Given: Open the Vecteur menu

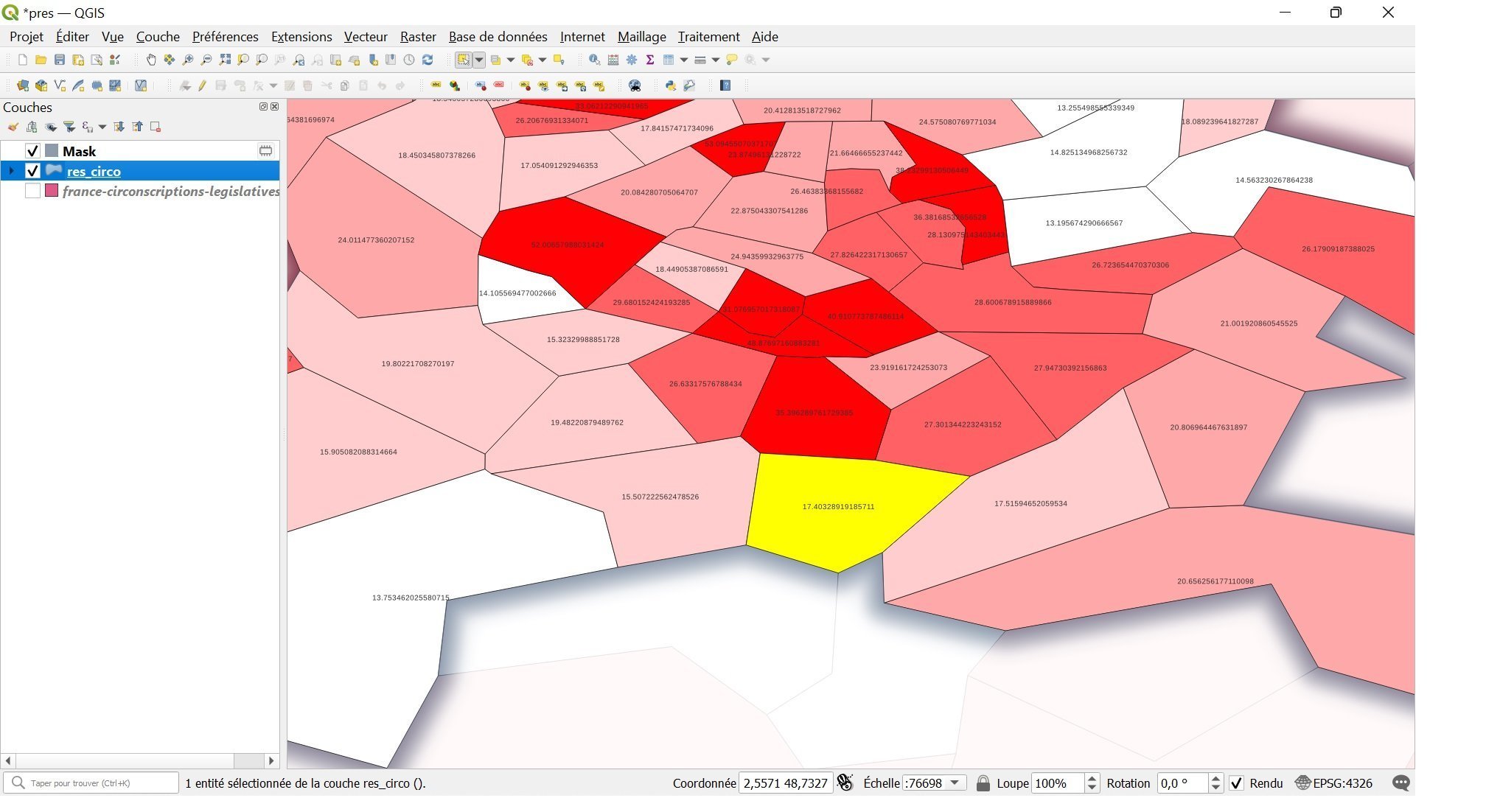Looking at the screenshot, I should point(365,36).
